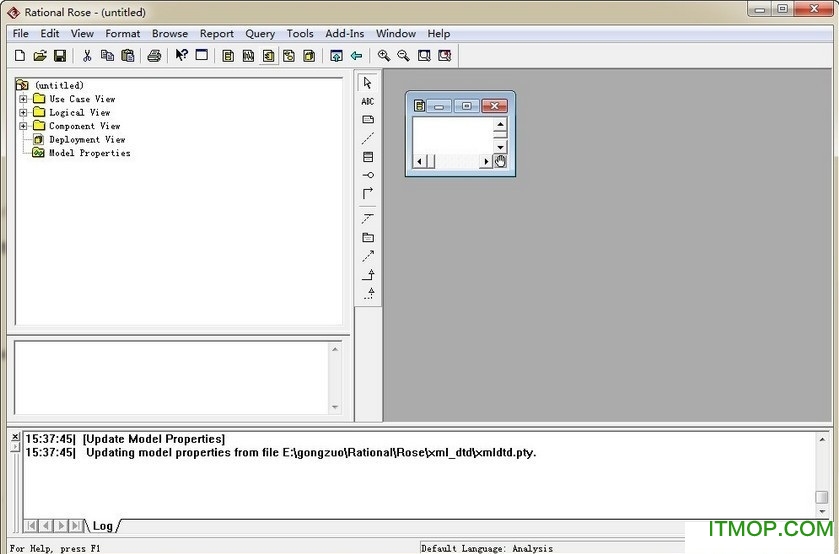Click the Browse Interaction Diagram icon
This screenshot has height=554, width=839.
248,56
